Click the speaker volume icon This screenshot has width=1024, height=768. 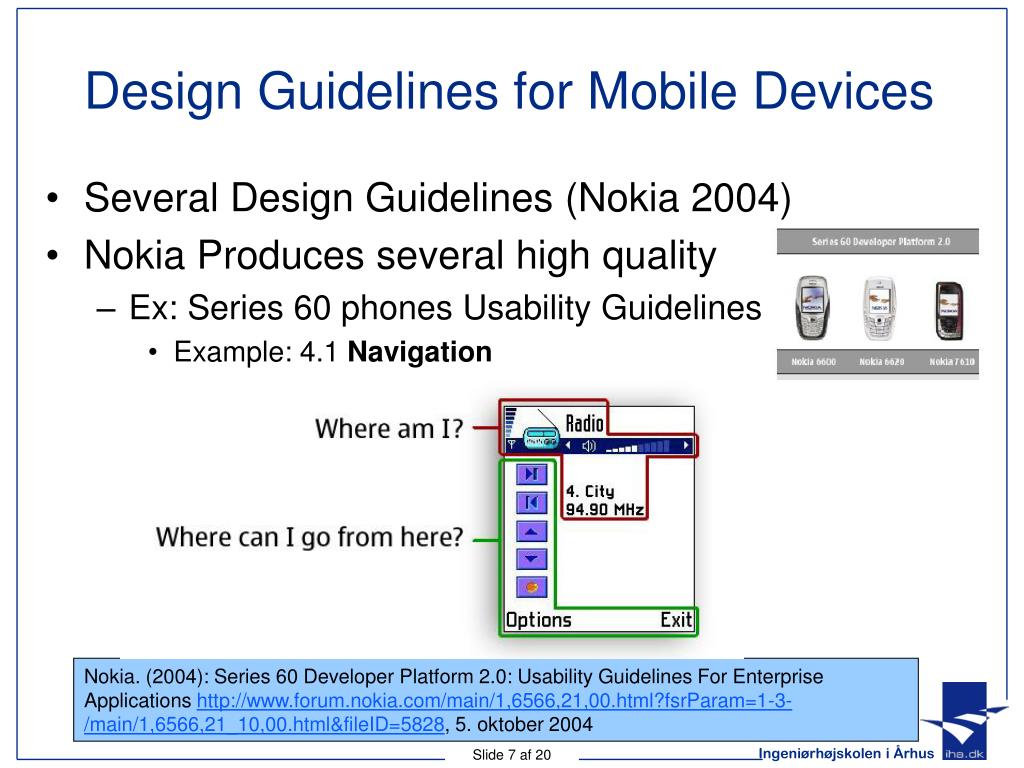[x=589, y=446]
